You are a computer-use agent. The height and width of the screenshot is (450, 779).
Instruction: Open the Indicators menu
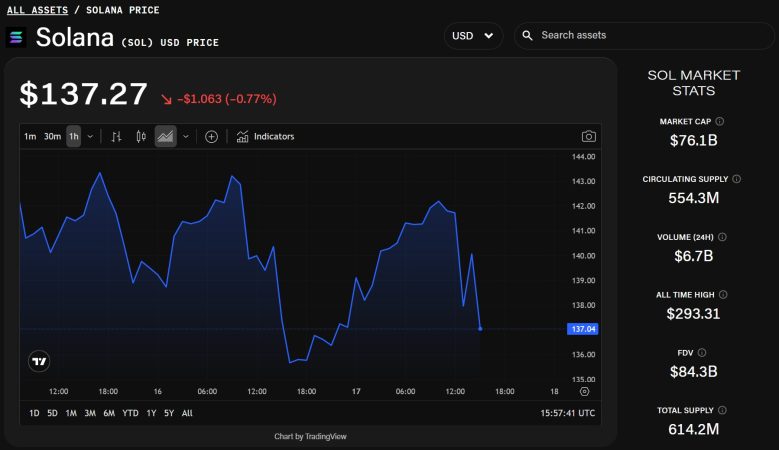[265, 136]
